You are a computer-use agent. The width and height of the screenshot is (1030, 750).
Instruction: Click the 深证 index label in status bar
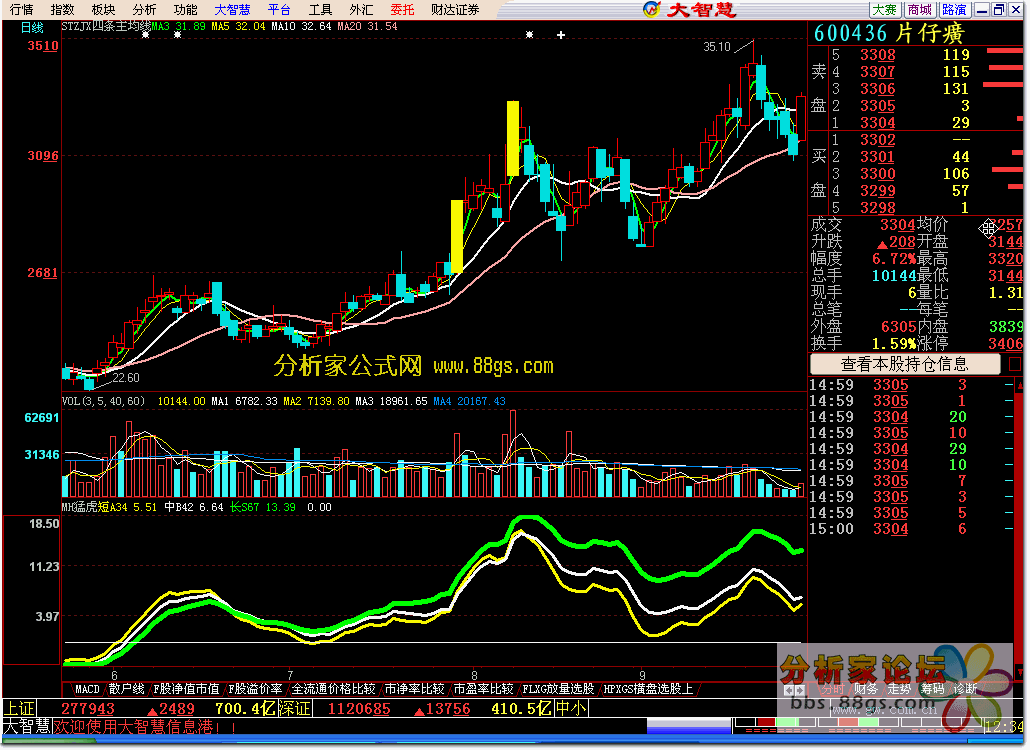[x=294, y=709]
